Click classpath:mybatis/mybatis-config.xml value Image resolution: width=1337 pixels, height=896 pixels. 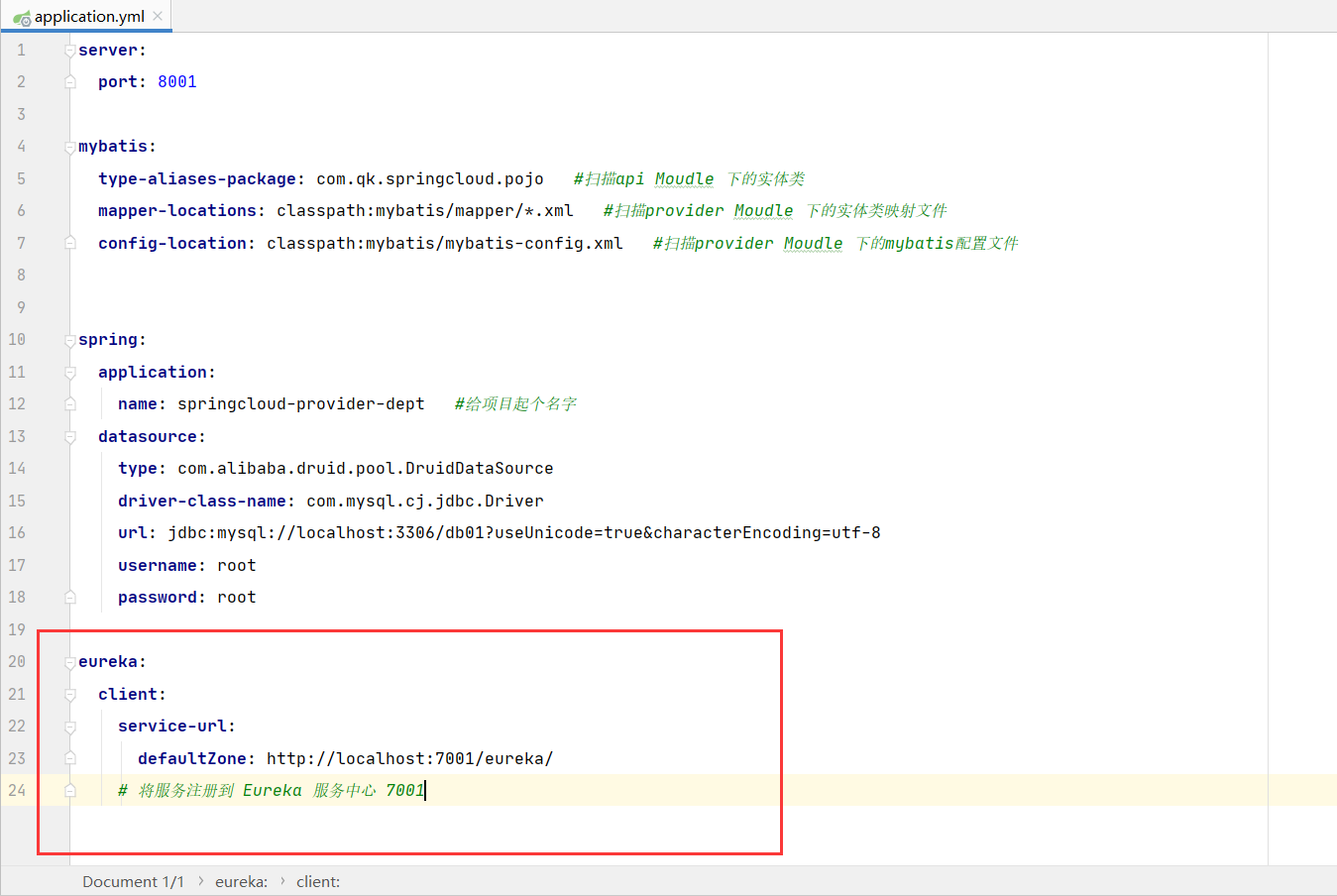click(445, 243)
